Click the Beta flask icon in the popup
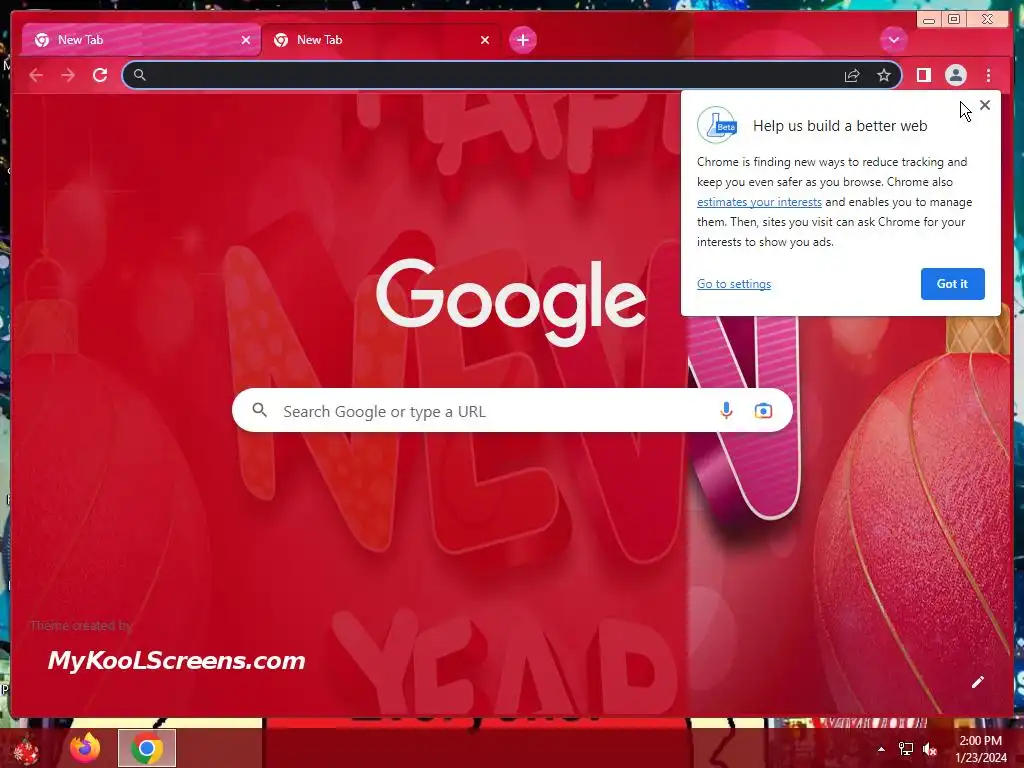 (717, 125)
